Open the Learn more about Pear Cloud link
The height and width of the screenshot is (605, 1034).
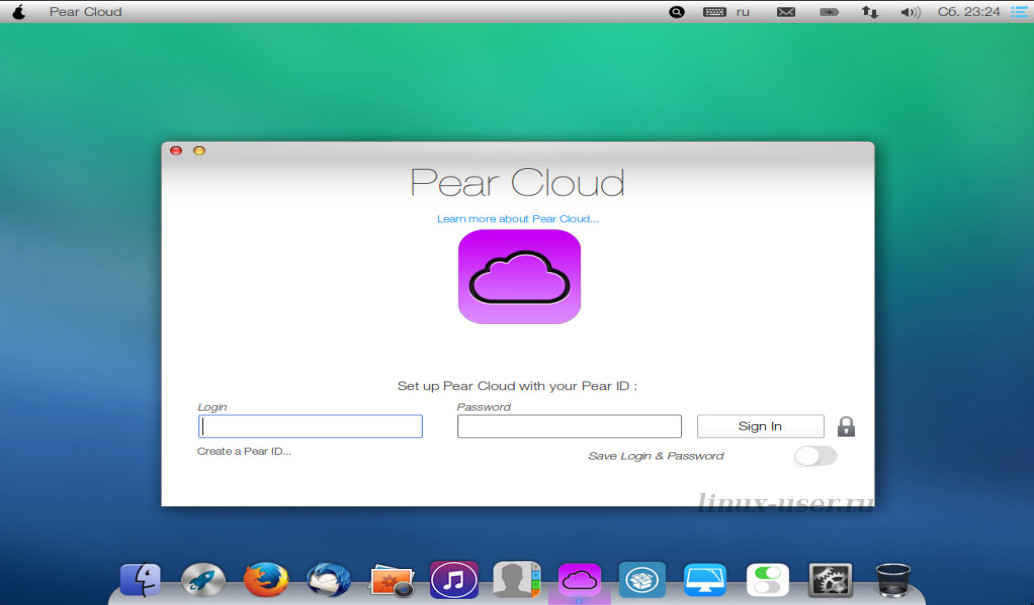pos(518,218)
